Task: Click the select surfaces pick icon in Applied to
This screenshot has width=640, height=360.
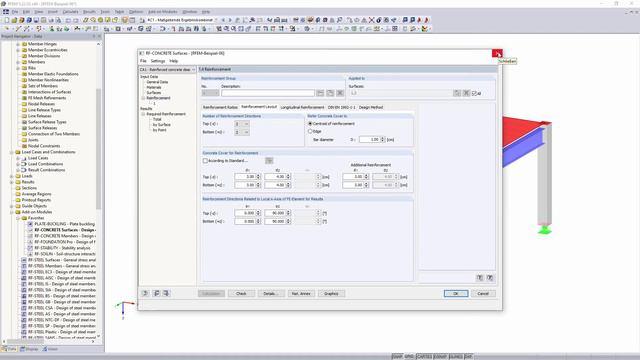Action: coord(457,93)
